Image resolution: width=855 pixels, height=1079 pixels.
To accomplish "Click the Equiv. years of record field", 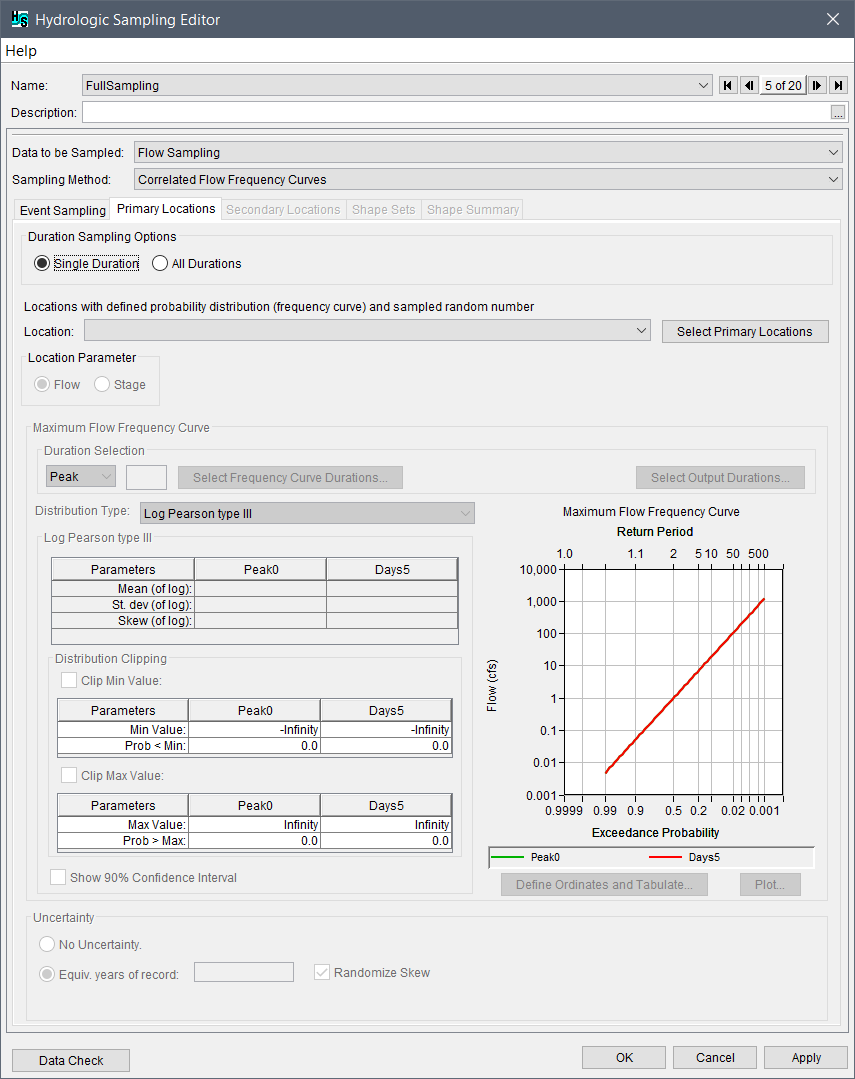I will [244, 972].
